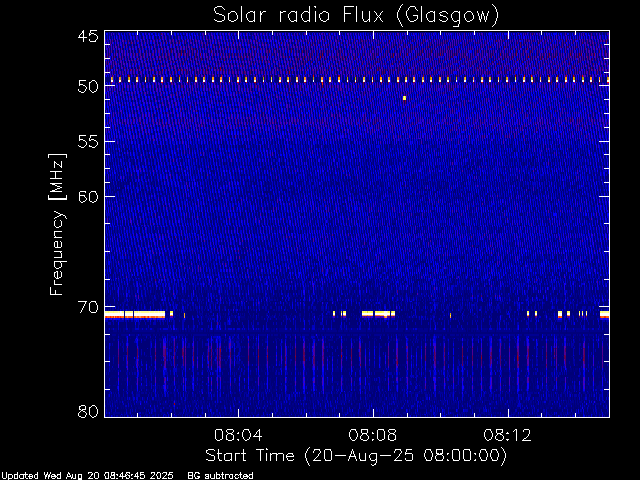640x480 pixels.
Task: Click the '60' frequency tick label
Action: click(88, 197)
